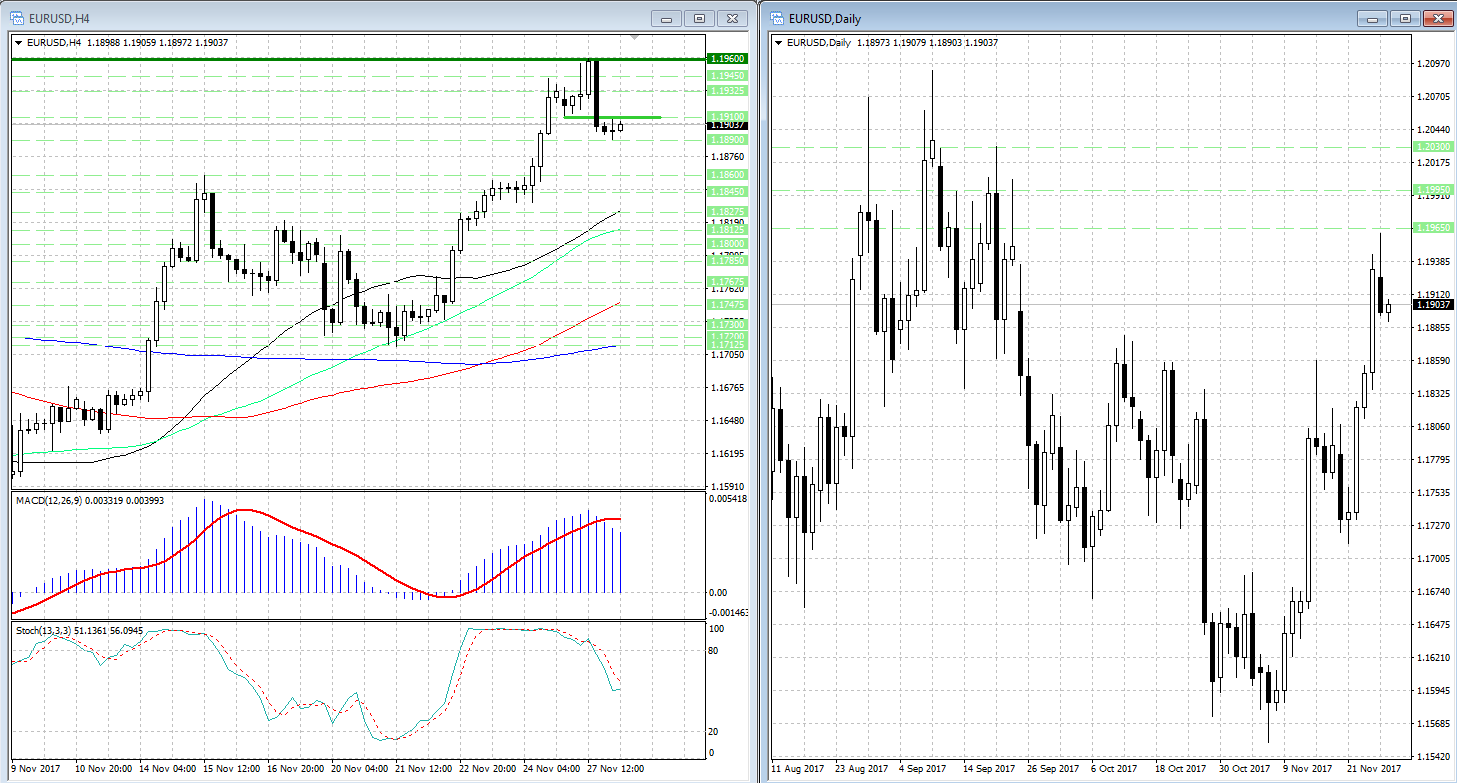This screenshot has height=783, width=1457.
Task: Click the 1.19600 dark green price level tag
Action: (726, 59)
